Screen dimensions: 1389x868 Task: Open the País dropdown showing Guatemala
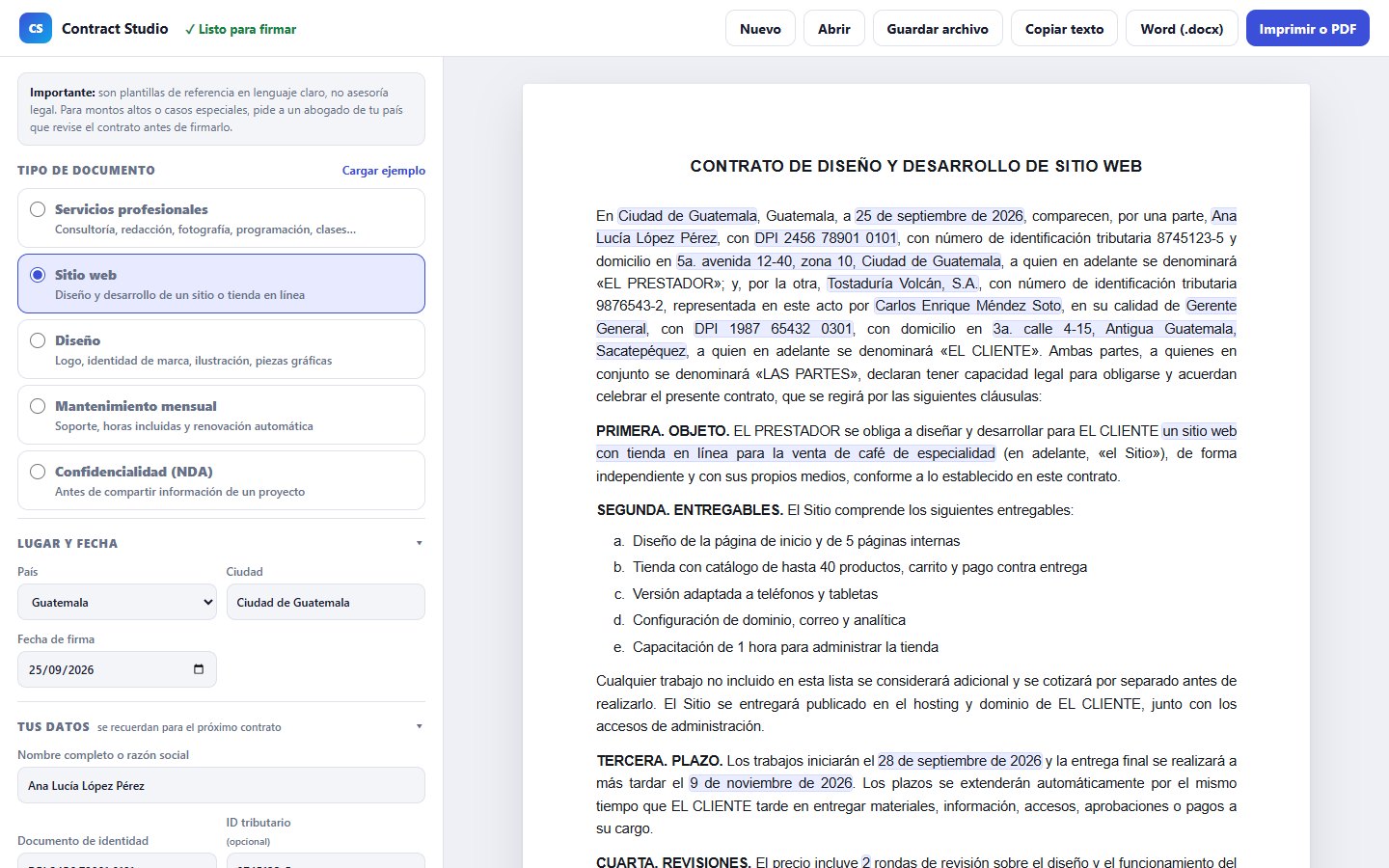coord(117,602)
